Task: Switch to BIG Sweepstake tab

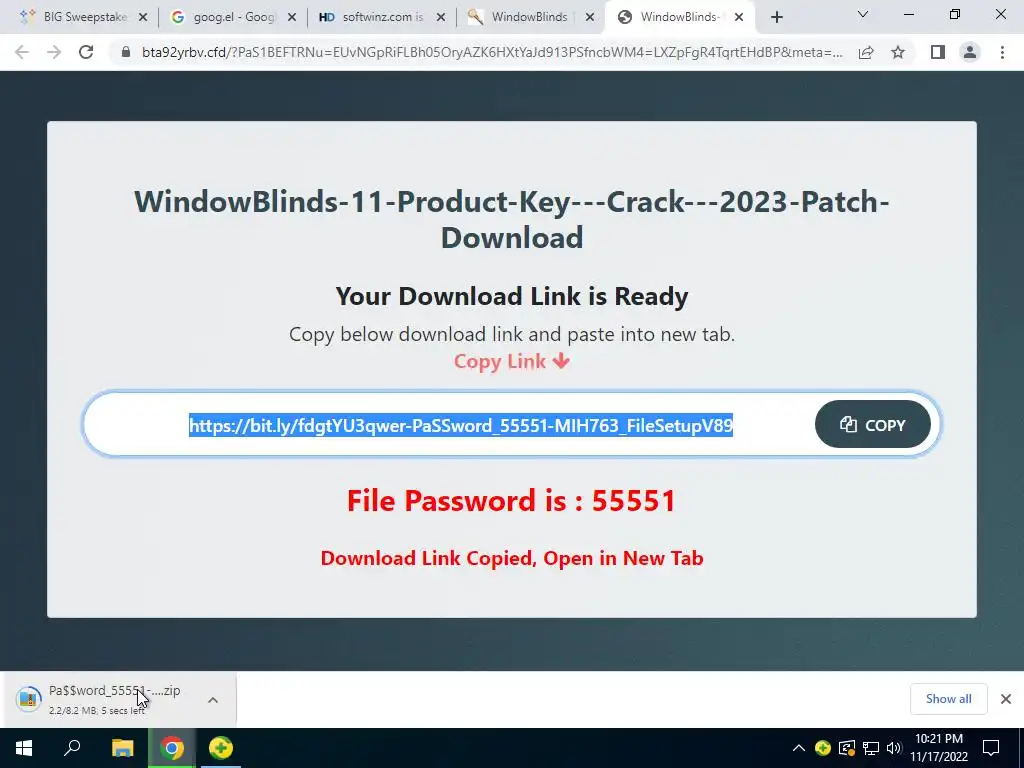Action: pyautogui.click(x=84, y=17)
